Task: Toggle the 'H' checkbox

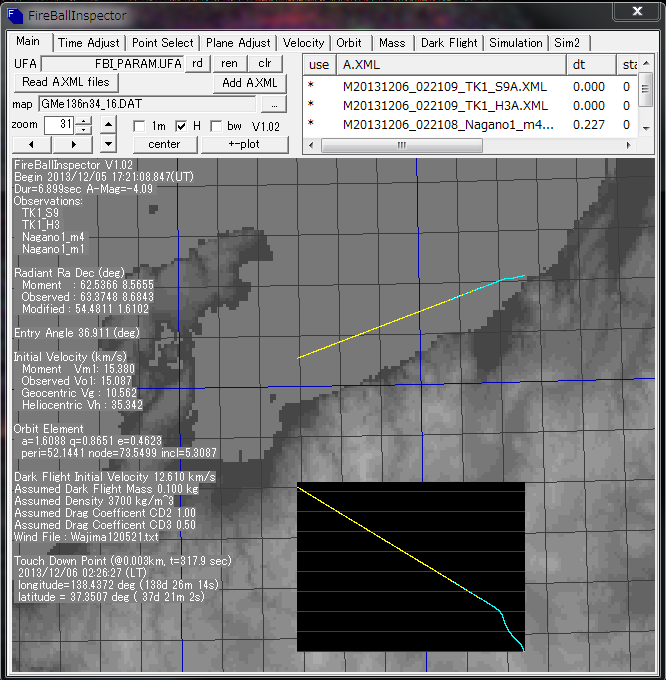Action: point(181,126)
